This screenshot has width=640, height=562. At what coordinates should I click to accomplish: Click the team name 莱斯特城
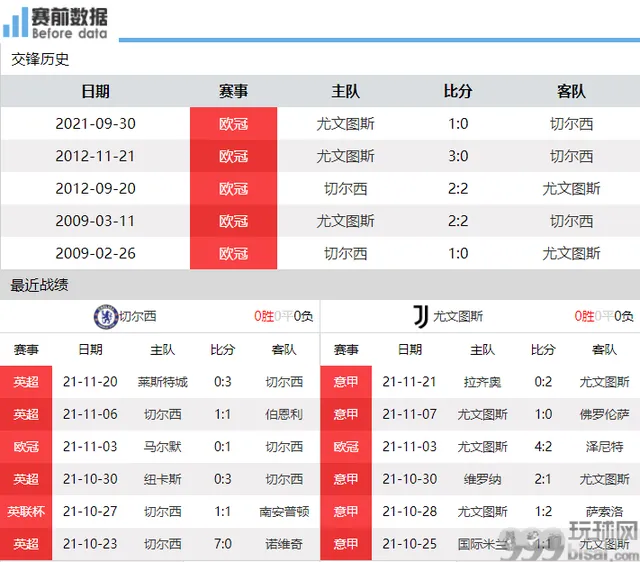click(162, 382)
